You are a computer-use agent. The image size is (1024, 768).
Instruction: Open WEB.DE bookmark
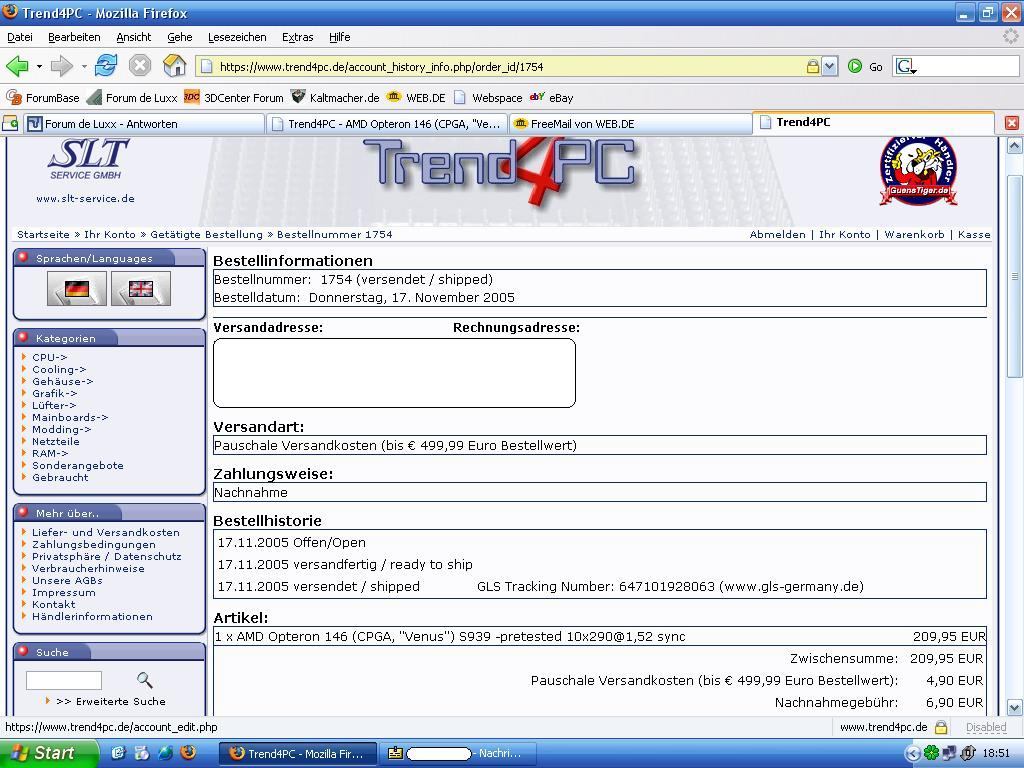[x=416, y=98]
